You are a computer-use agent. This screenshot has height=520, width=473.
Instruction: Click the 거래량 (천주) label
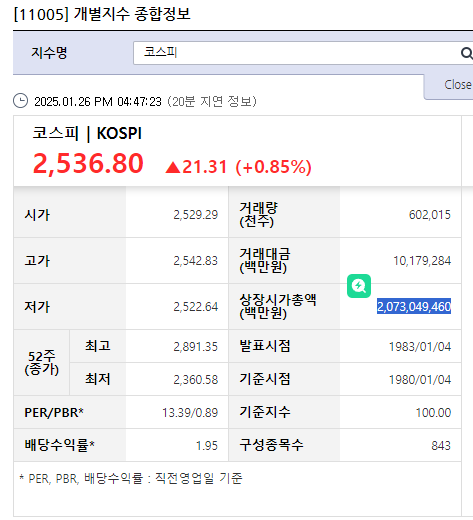point(259,214)
